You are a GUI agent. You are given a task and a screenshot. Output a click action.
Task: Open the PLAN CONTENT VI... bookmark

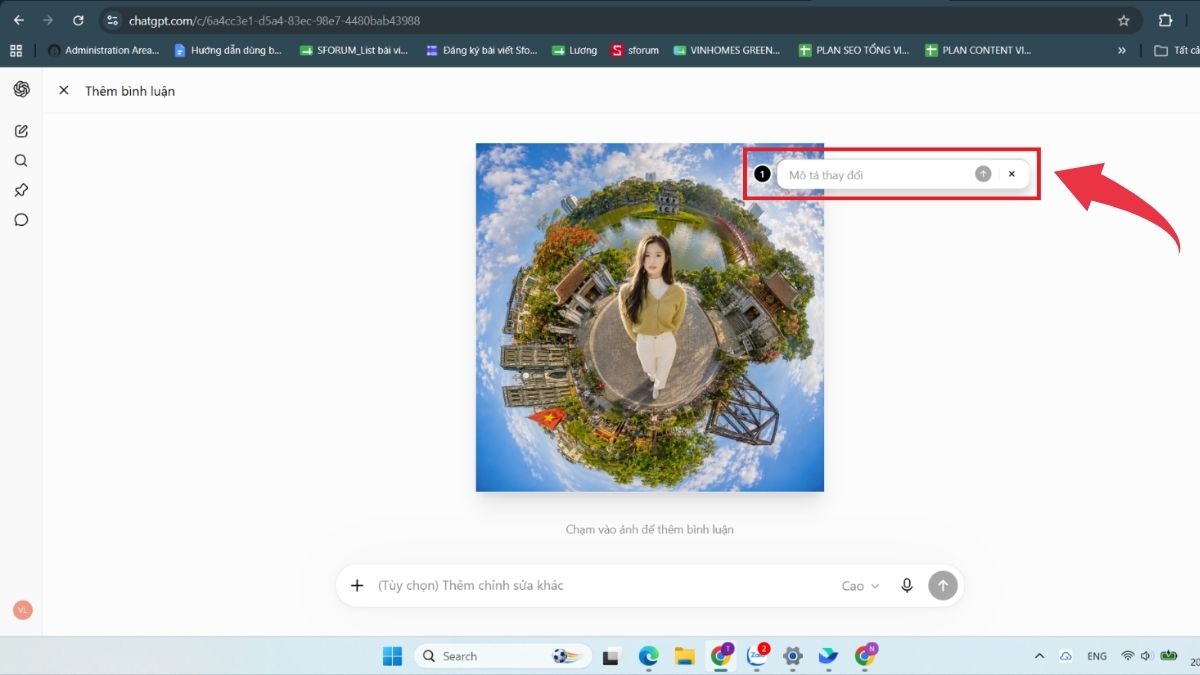(x=979, y=50)
